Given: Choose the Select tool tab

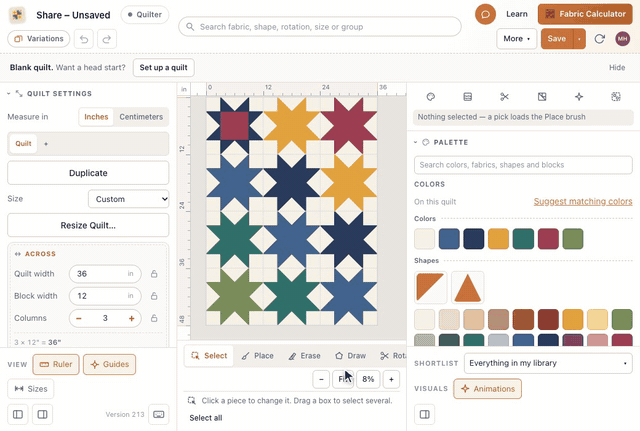Looking at the screenshot, I should click(209, 355).
